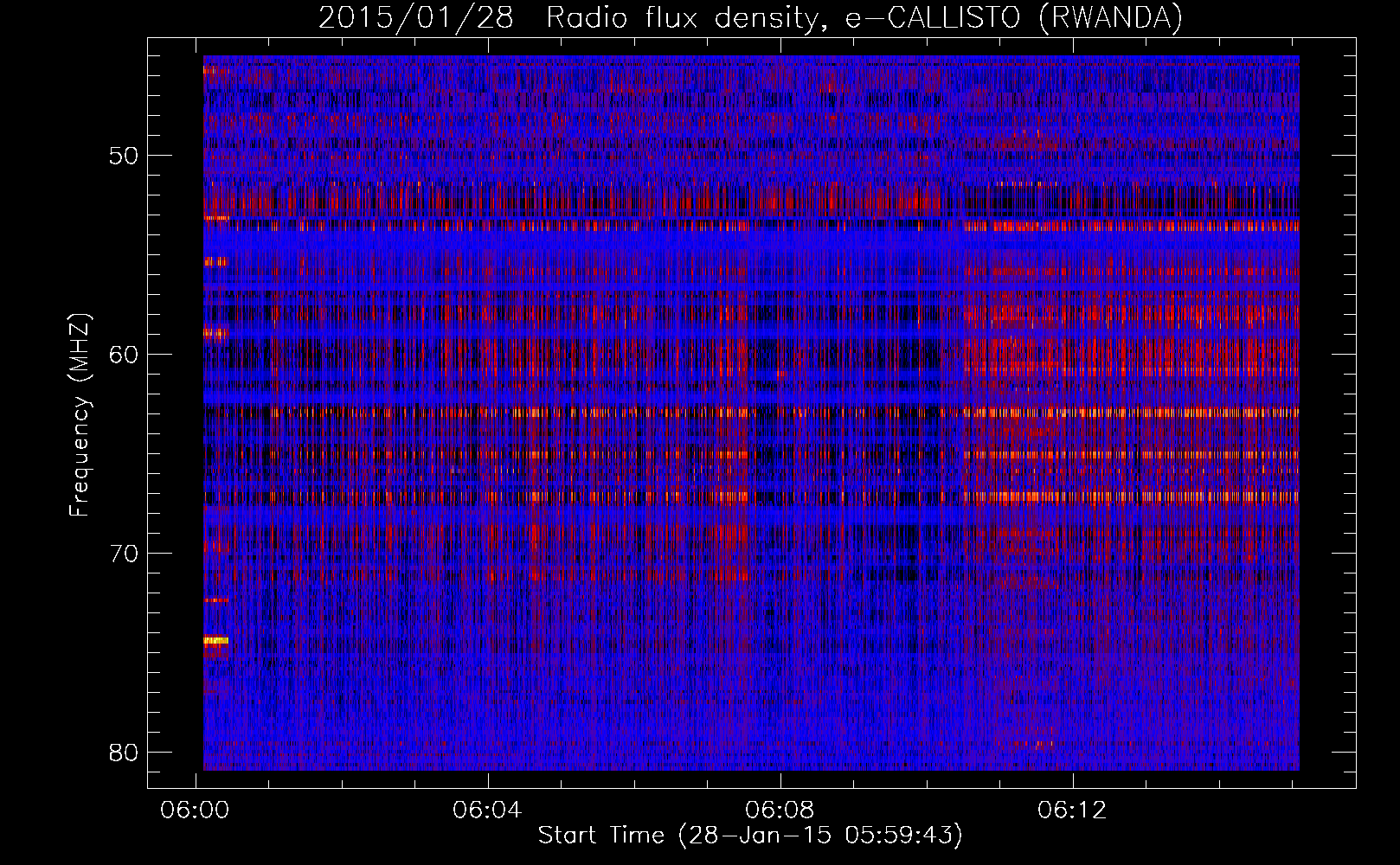
Task: Click the 06:08 time tick label
Action: pyautogui.click(x=780, y=811)
